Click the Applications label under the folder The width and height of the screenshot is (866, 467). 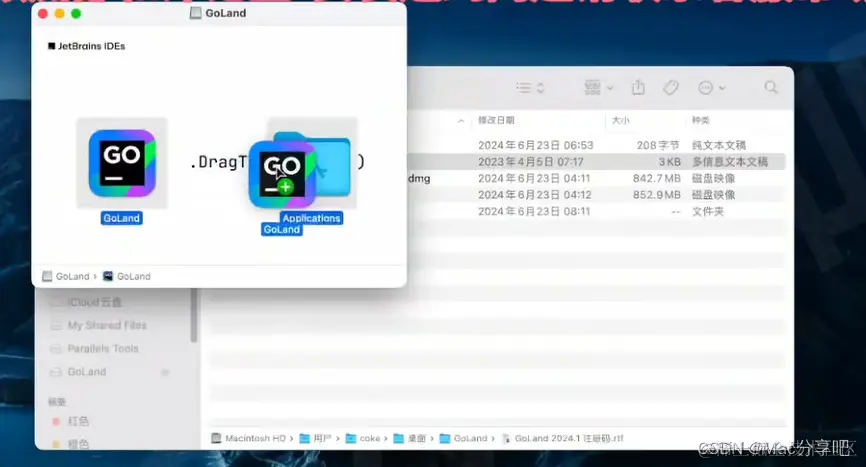[311, 218]
